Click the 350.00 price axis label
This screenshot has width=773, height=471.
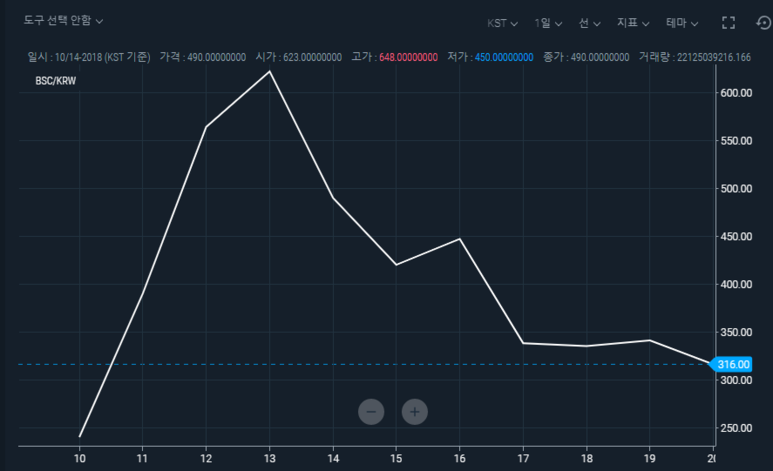(736, 332)
